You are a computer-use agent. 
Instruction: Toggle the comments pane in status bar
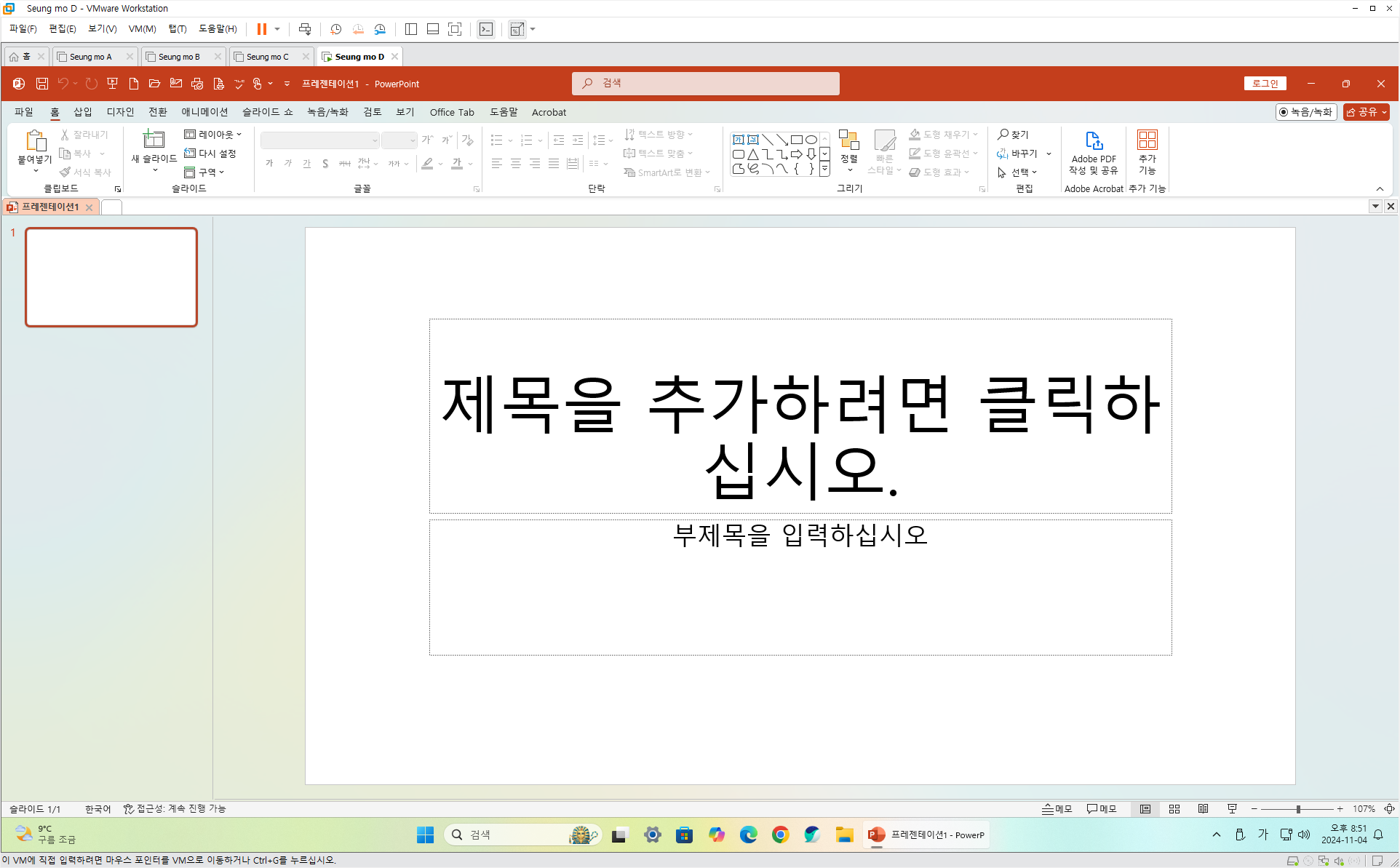(1102, 809)
